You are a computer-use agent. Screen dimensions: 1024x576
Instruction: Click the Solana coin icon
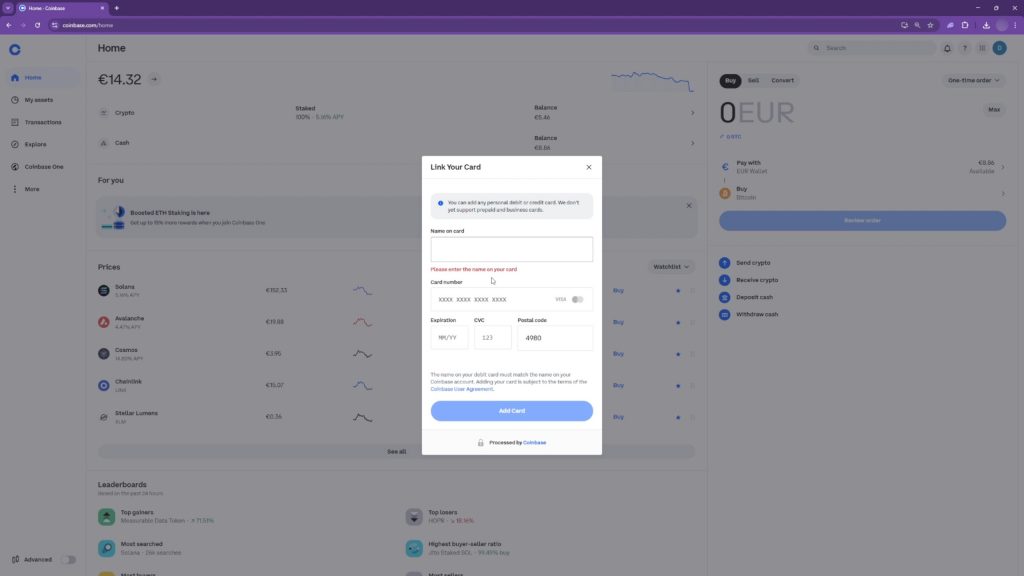pos(103,291)
